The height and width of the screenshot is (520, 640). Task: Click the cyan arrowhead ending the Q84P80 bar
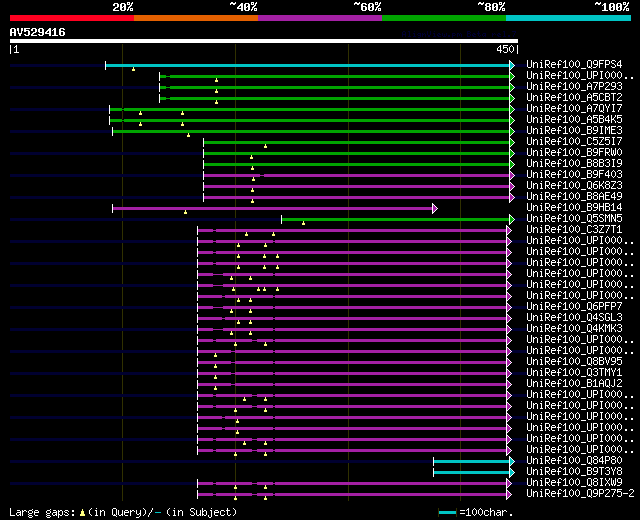(512, 462)
